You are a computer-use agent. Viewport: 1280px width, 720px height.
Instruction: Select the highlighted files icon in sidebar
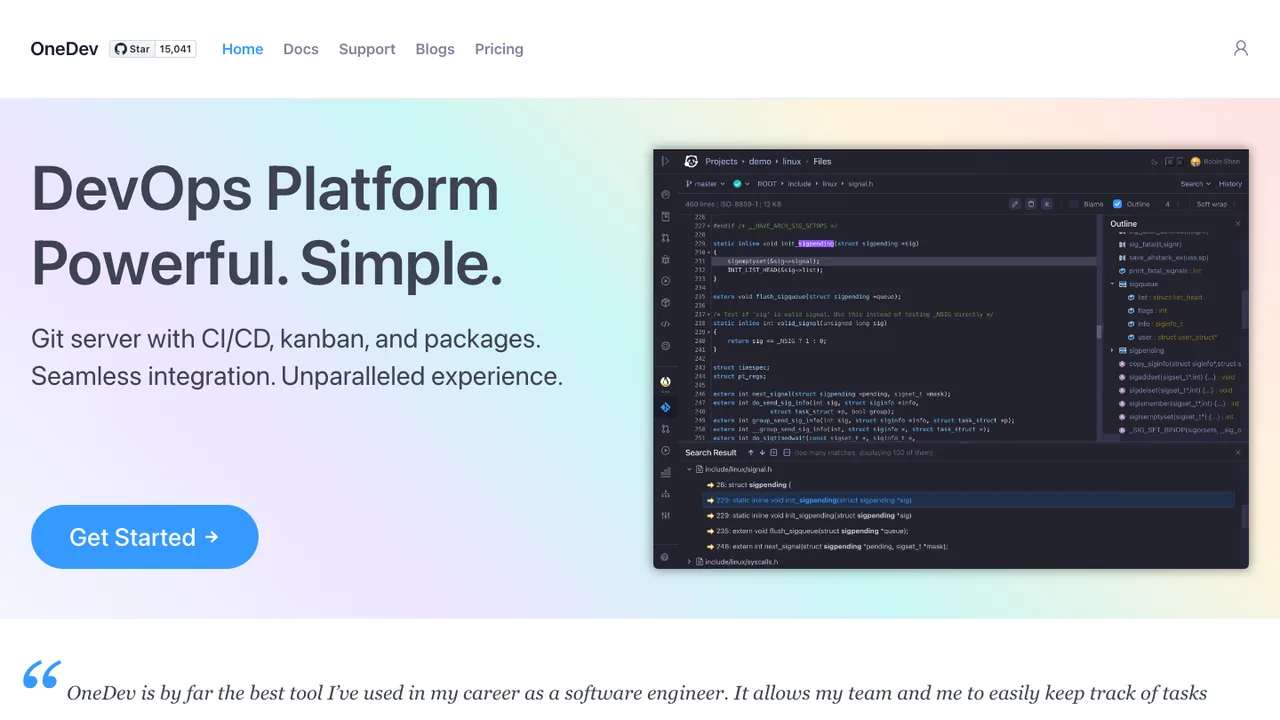[x=666, y=407]
